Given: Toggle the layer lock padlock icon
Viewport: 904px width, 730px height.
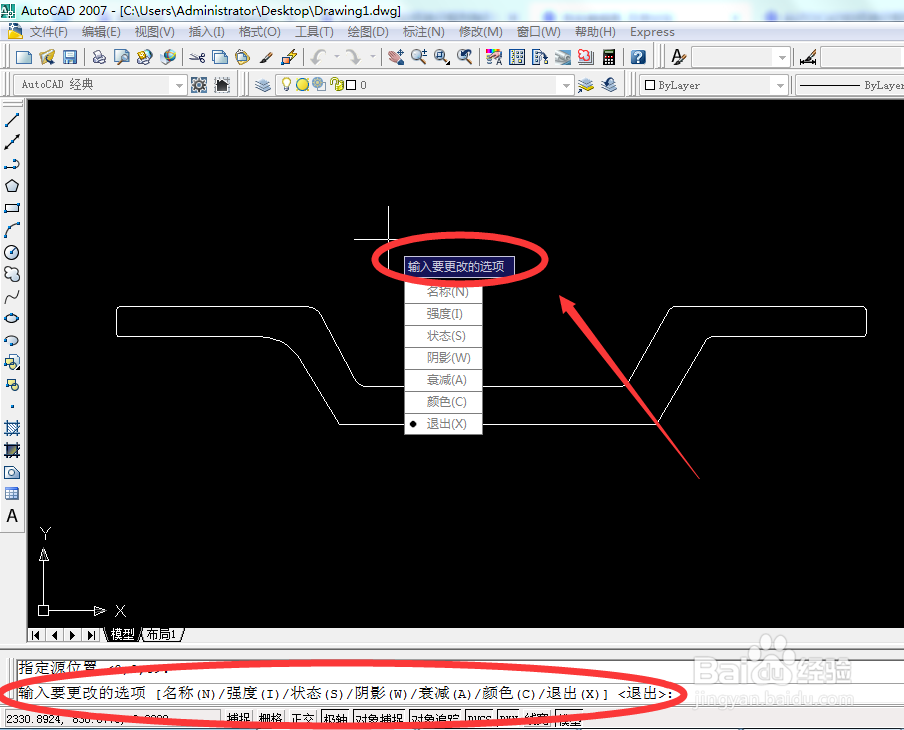Looking at the screenshot, I should tap(337, 85).
